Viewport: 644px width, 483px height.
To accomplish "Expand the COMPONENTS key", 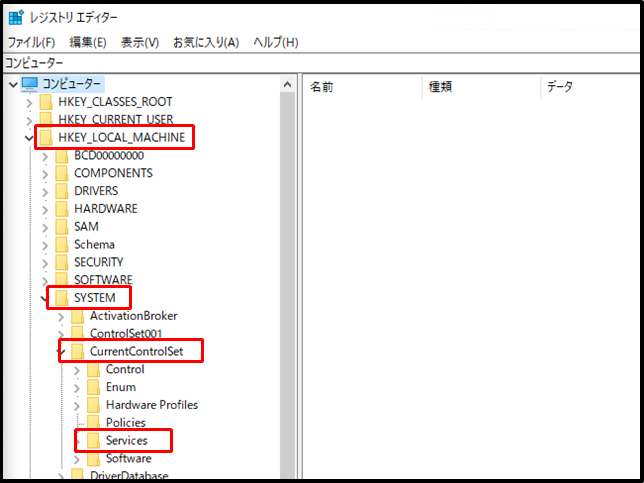I will (x=45, y=174).
